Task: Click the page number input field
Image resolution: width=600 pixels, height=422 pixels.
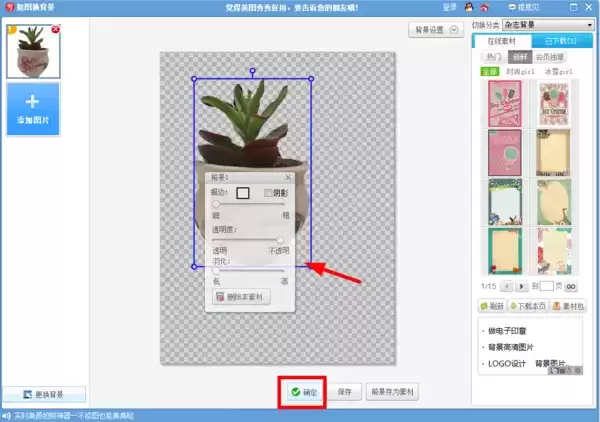Action: (x=546, y=286)
